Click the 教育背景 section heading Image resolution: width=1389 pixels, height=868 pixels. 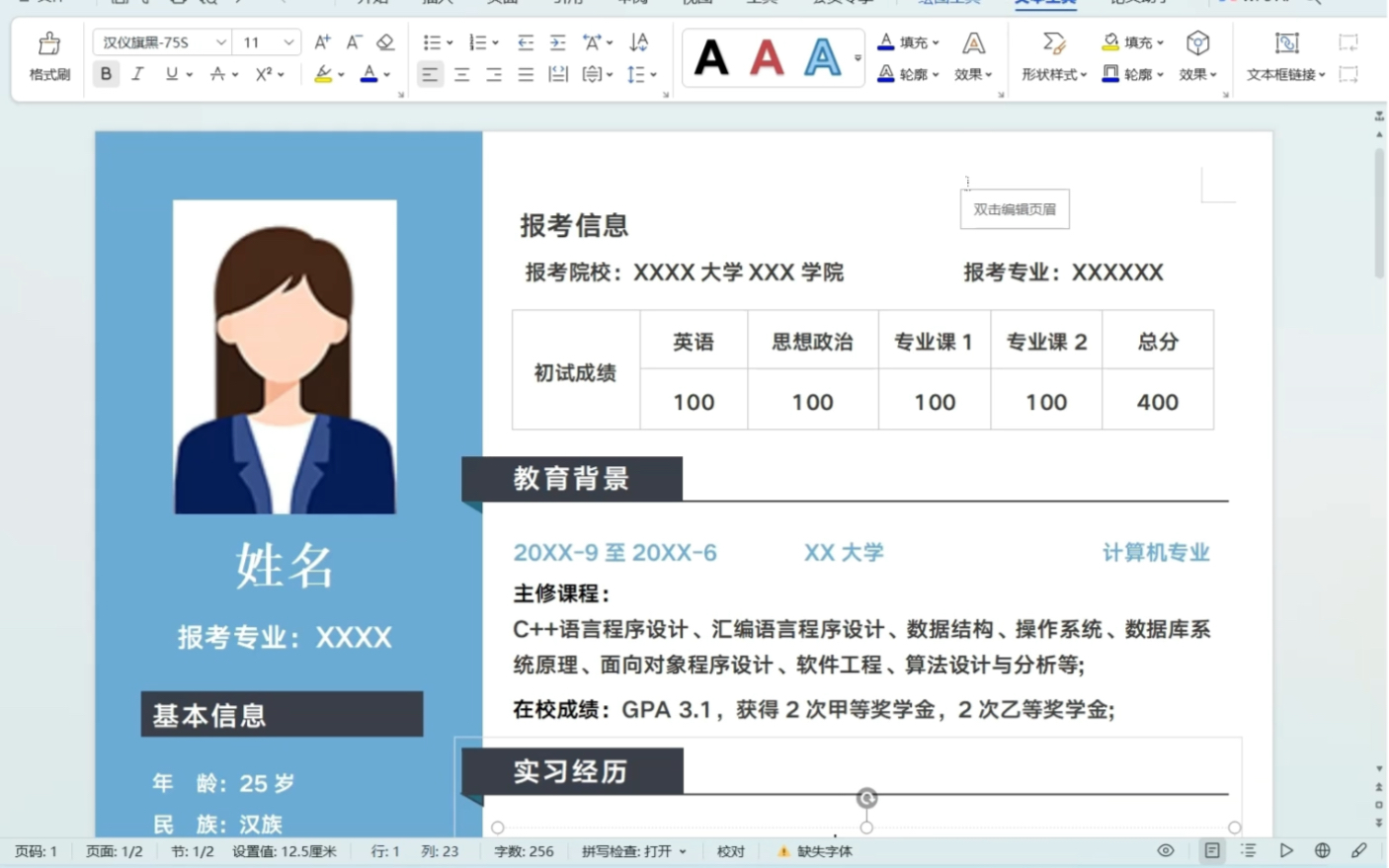point(571,479)
